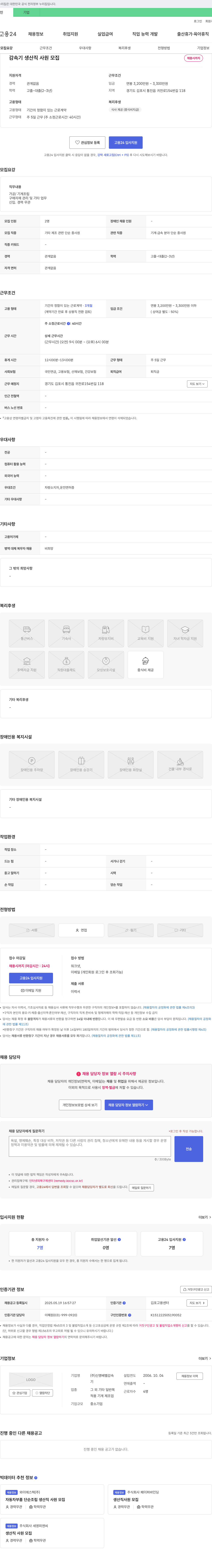Select the 주택자금 지원 welfare icon

pos(27,665)
